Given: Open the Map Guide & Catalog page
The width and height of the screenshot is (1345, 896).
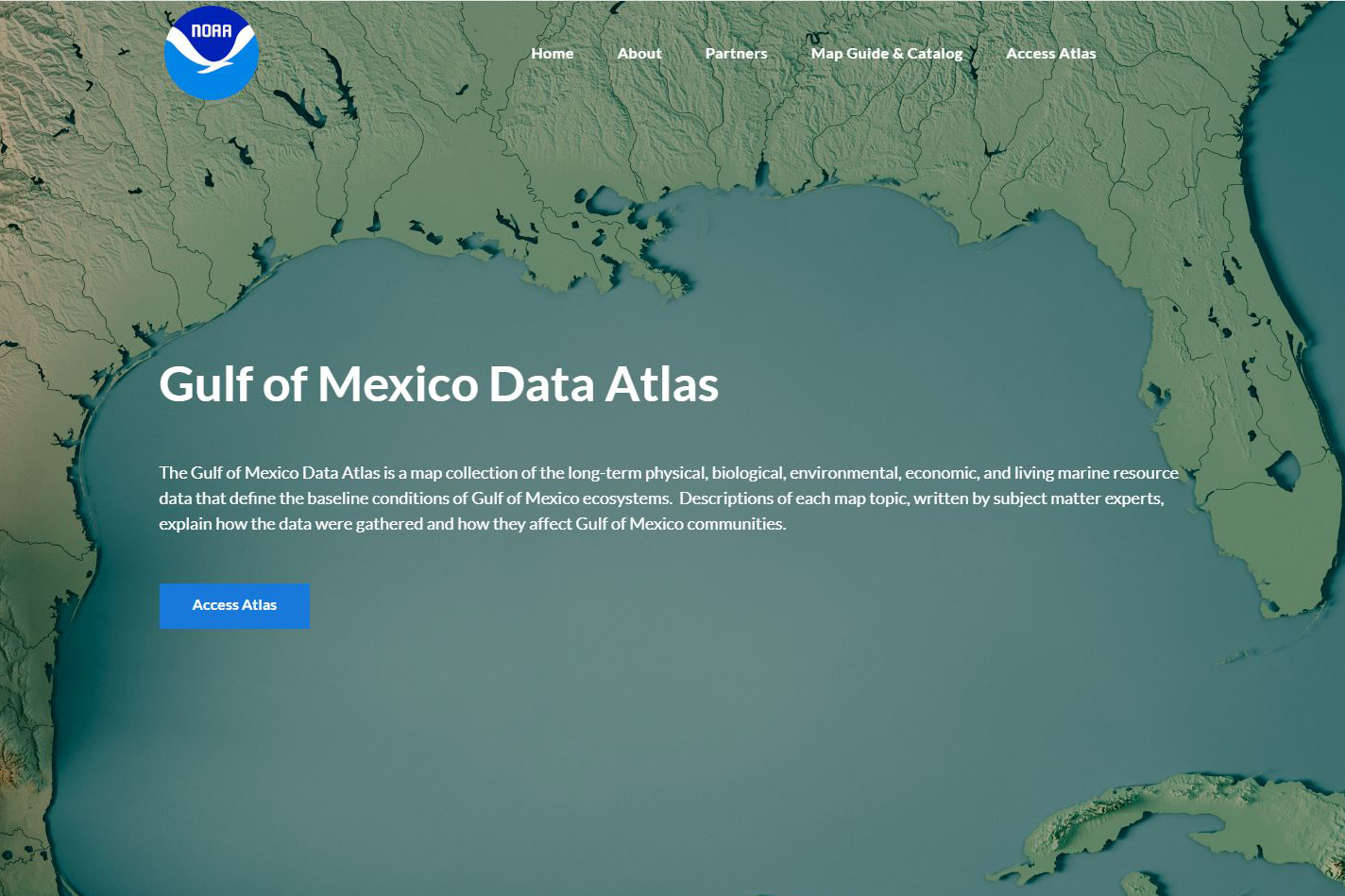Looking at the screenshot, I should pyautogui.click(x=887, y=54).
